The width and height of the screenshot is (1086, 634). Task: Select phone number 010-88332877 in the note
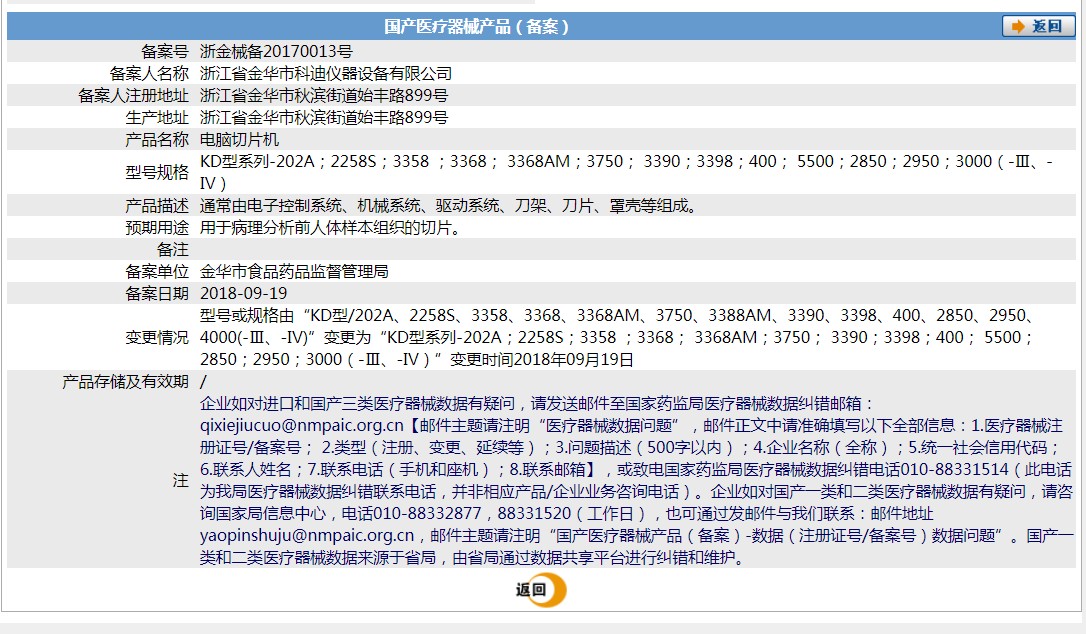click(427, 513)
